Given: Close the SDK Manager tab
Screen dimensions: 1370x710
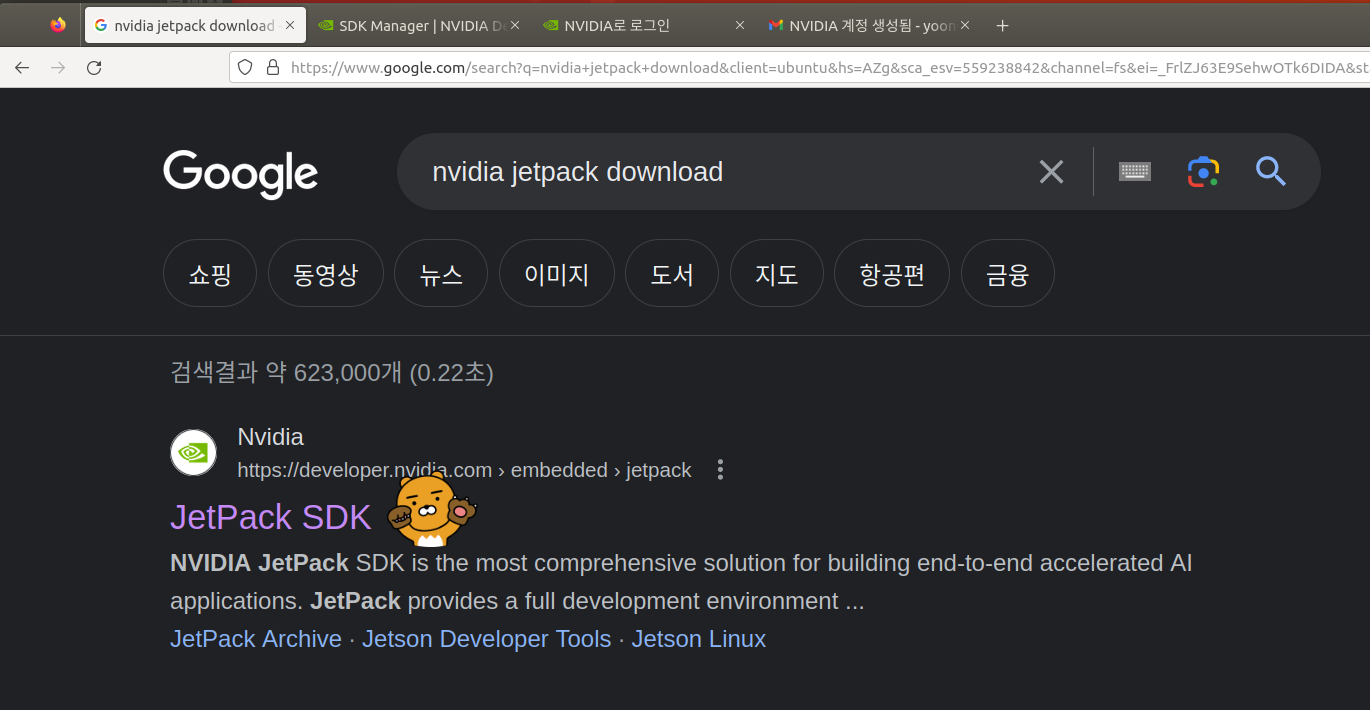Looking at the screenshot, I should click(x=515, y=26).
